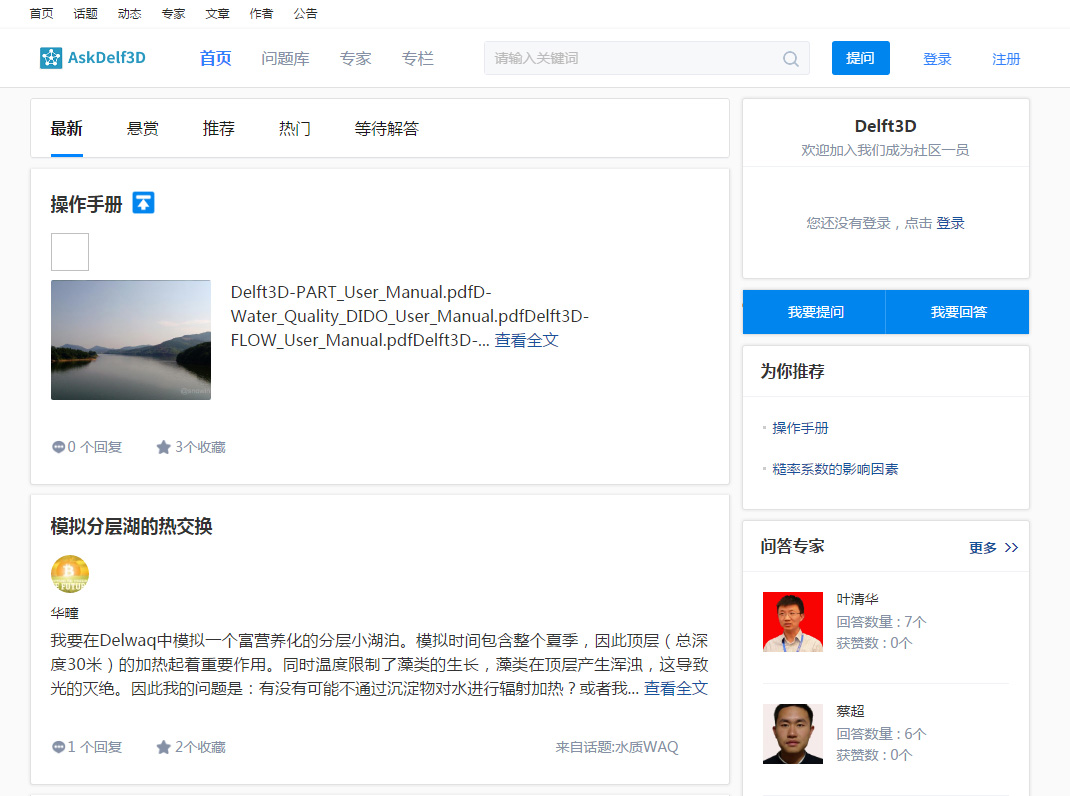Viewport: 1070px width, 796px height.
Task: Switch to the 最新 tab
Action: click(67, 128)
